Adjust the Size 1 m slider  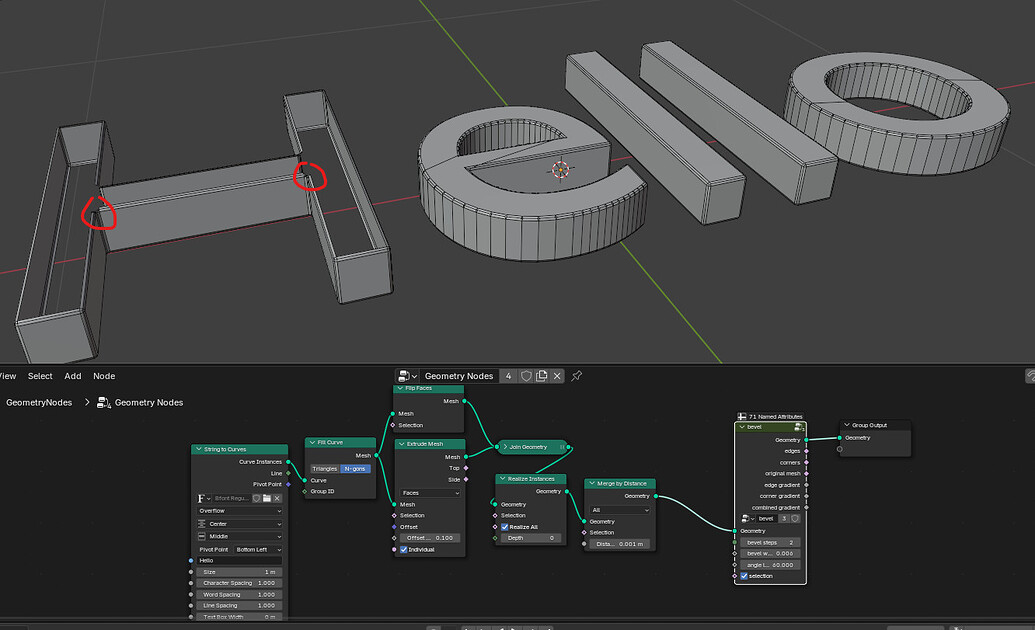pyautogui.click(x=239, y=572)
